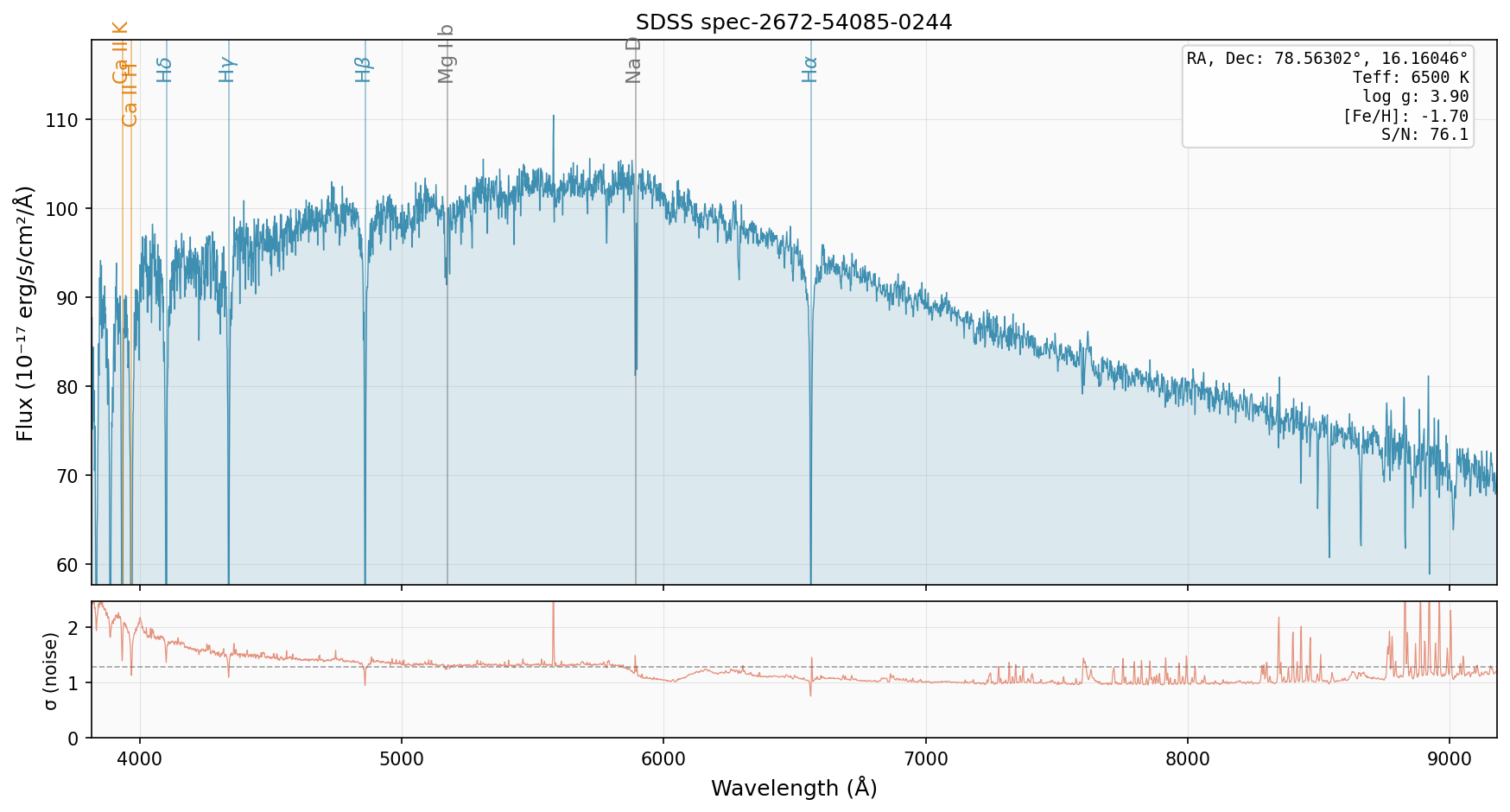This screenshot has width=1510, height=812.
Task: Select the Hδ line marker label
Action: (165, 69)
